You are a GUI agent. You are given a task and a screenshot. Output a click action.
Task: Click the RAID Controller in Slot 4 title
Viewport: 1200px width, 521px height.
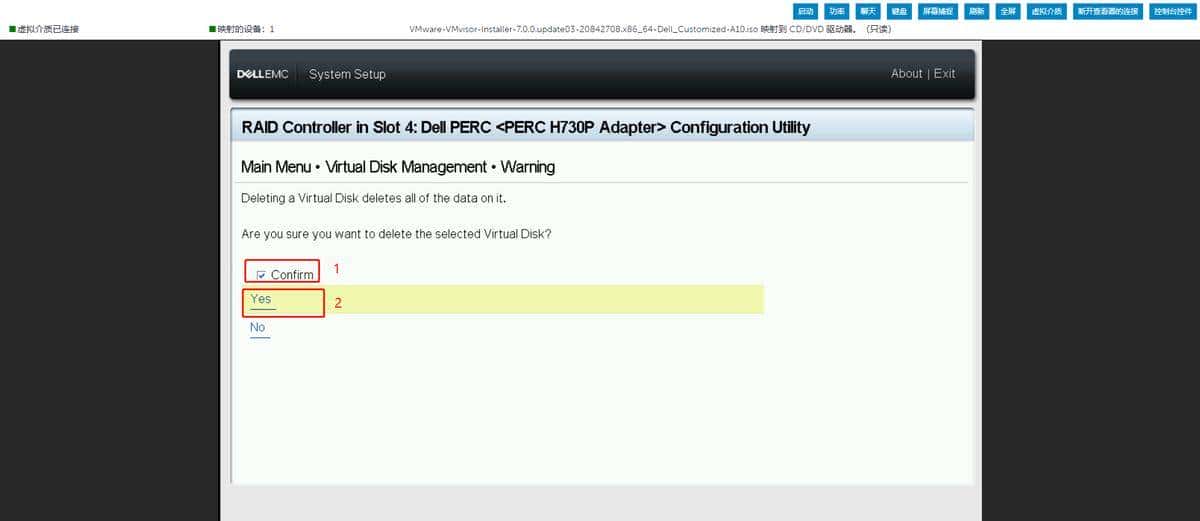(526, 127)
